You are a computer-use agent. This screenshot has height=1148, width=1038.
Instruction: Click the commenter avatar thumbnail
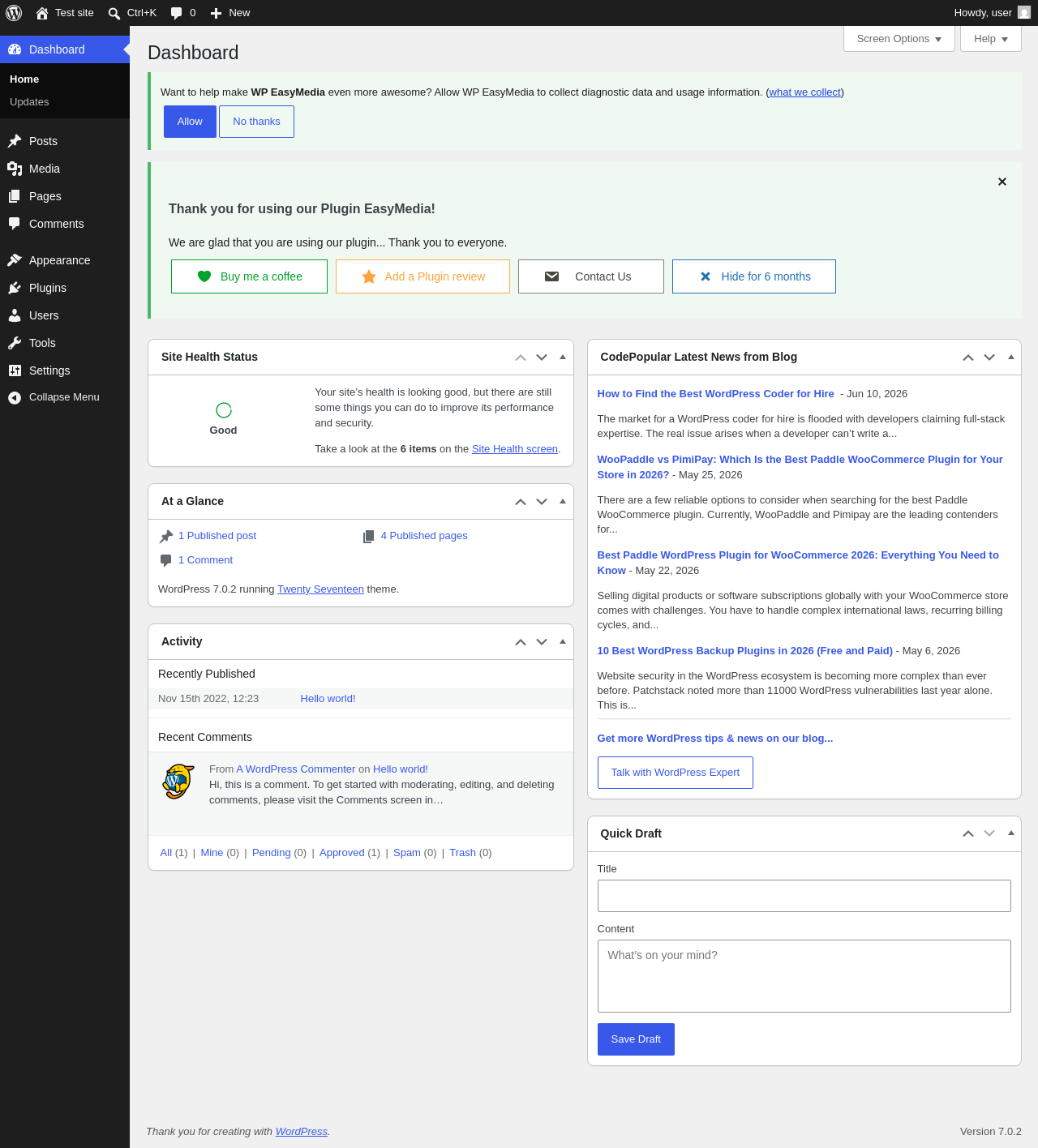tap(178, 782)
